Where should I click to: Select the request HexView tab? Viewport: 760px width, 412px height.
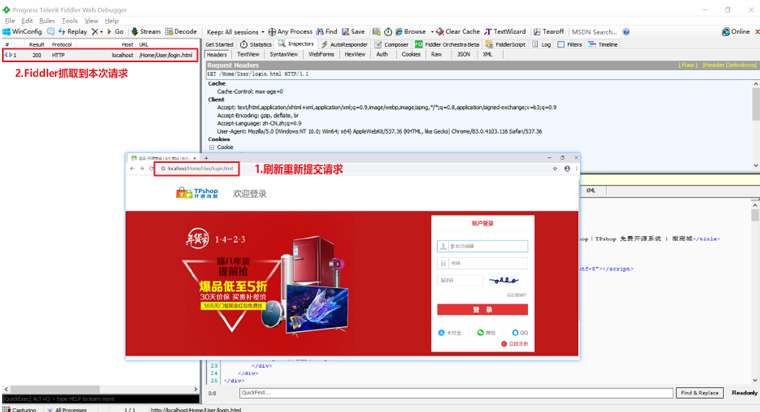(355, 54)
